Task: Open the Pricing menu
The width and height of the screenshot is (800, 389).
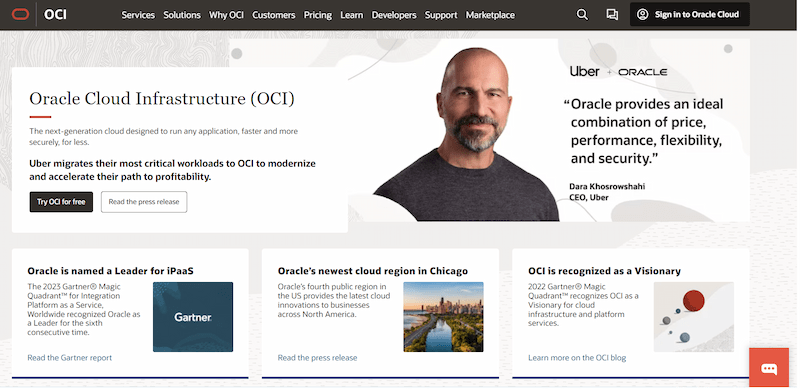Action: click(x=318, y=15)
